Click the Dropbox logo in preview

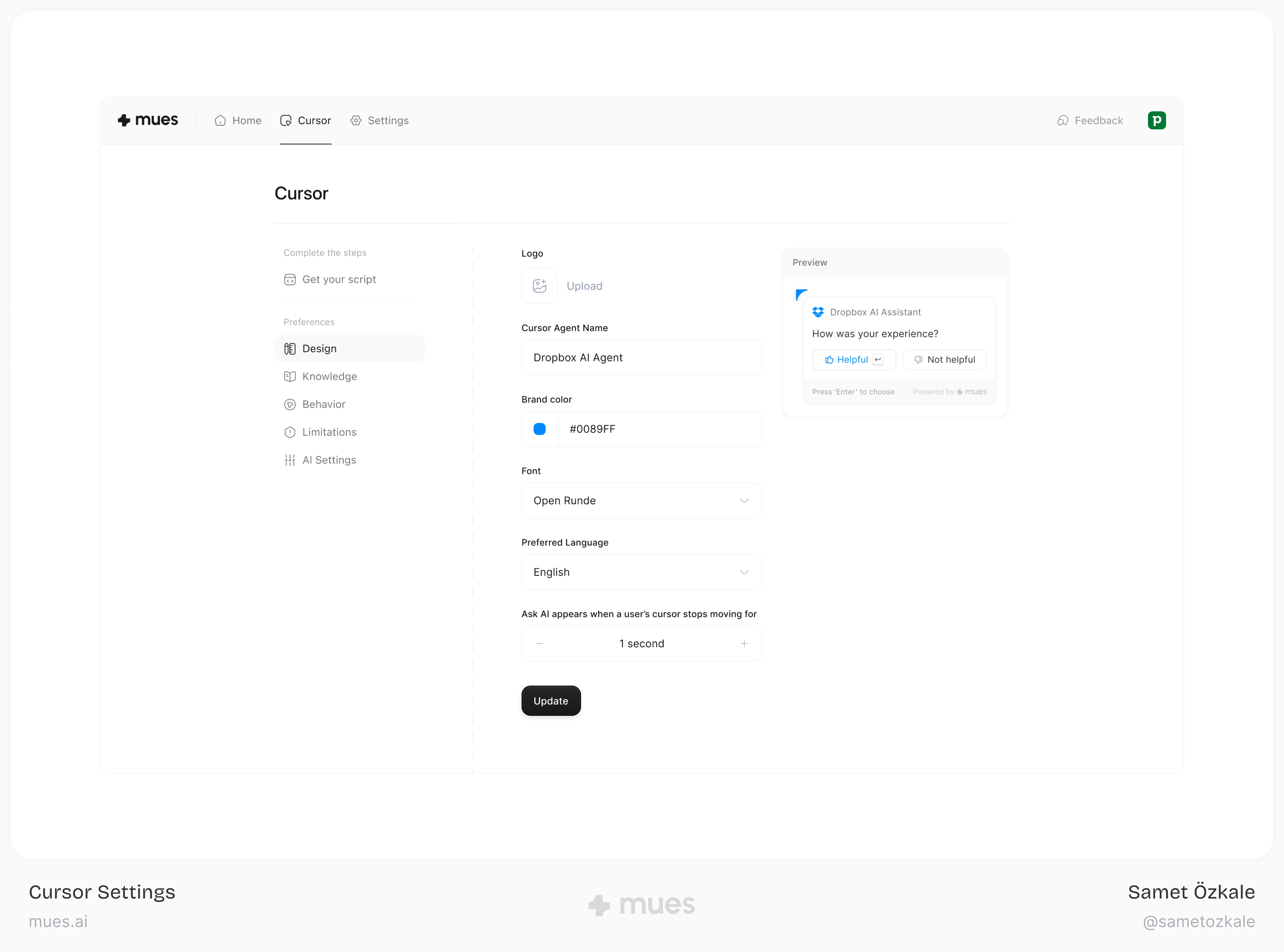818,312
